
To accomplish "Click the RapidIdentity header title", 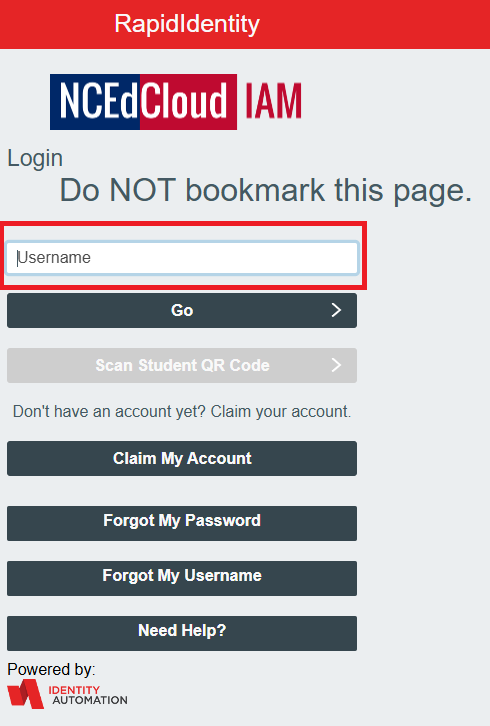I will [x=187, y=24].
